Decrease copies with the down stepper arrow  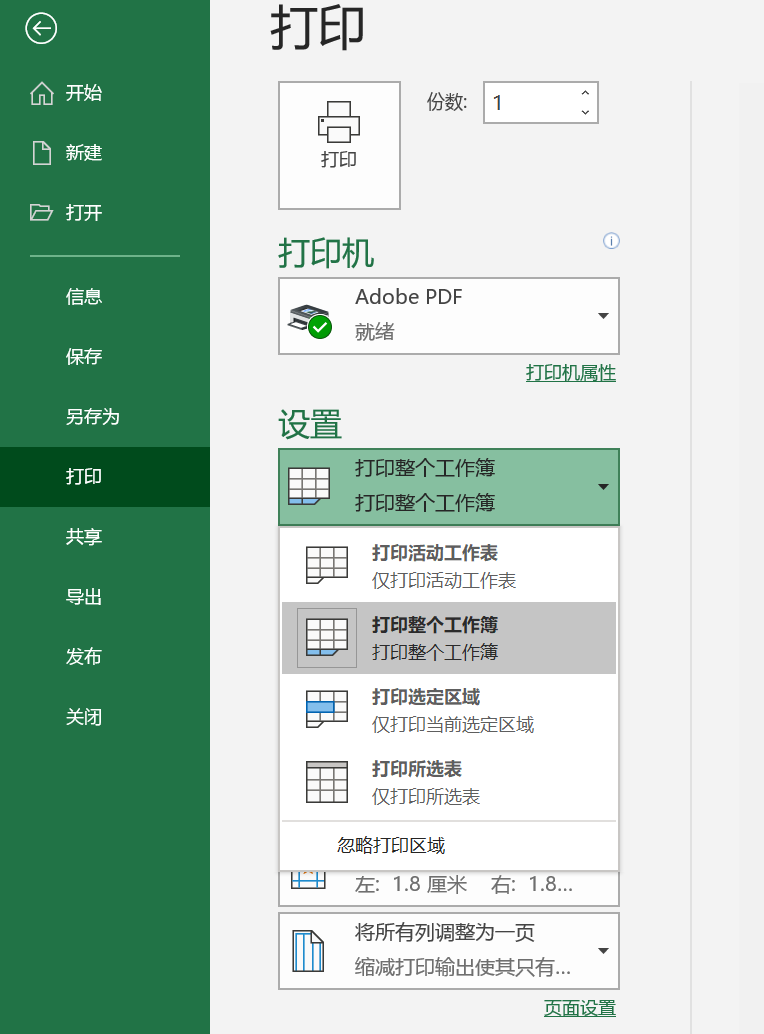[x=585, y=112]
